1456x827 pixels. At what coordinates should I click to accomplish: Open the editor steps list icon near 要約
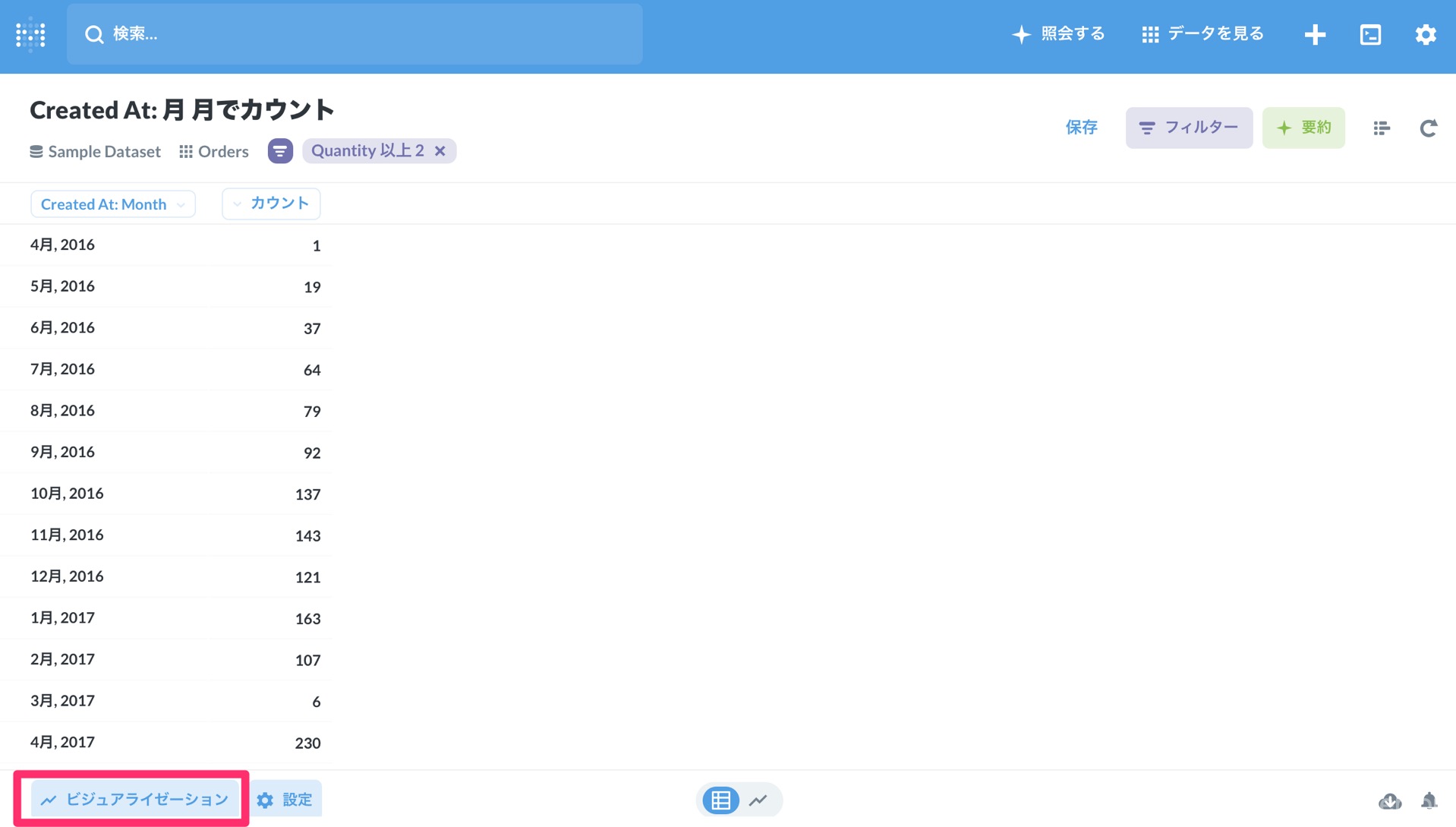tap(1381, 128)
